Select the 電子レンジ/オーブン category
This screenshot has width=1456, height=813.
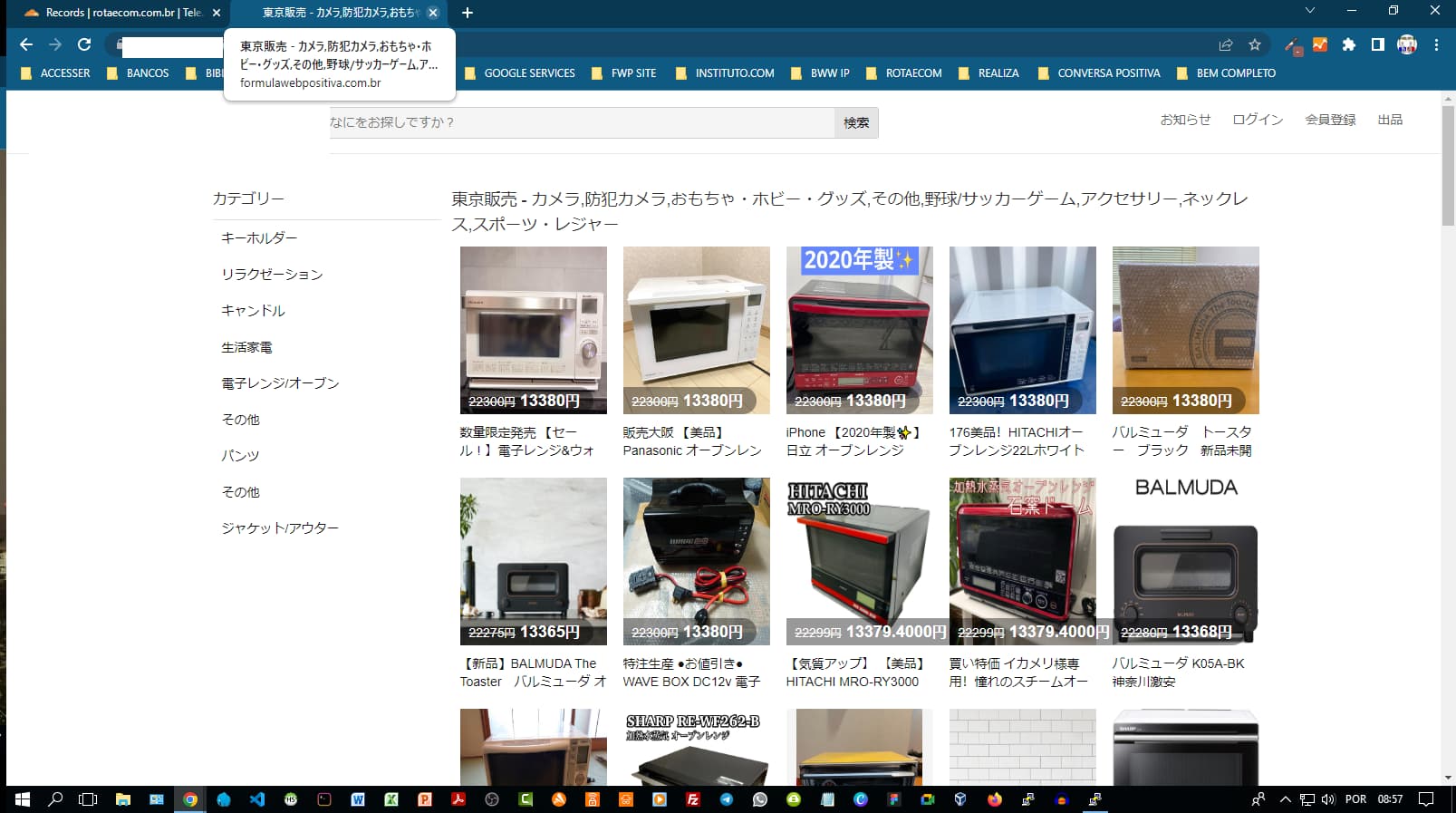280,382
